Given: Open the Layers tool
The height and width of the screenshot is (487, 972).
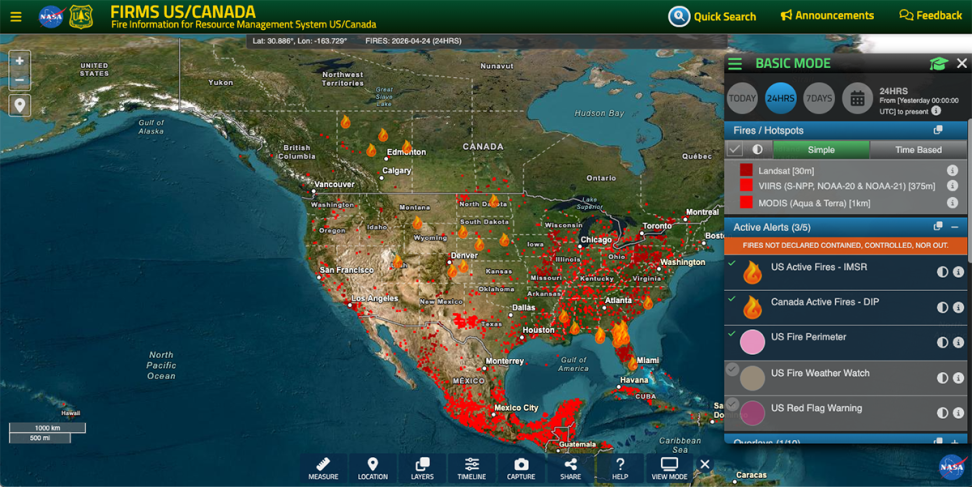Looking at the screenshot, I should click(x=422, y=468).
